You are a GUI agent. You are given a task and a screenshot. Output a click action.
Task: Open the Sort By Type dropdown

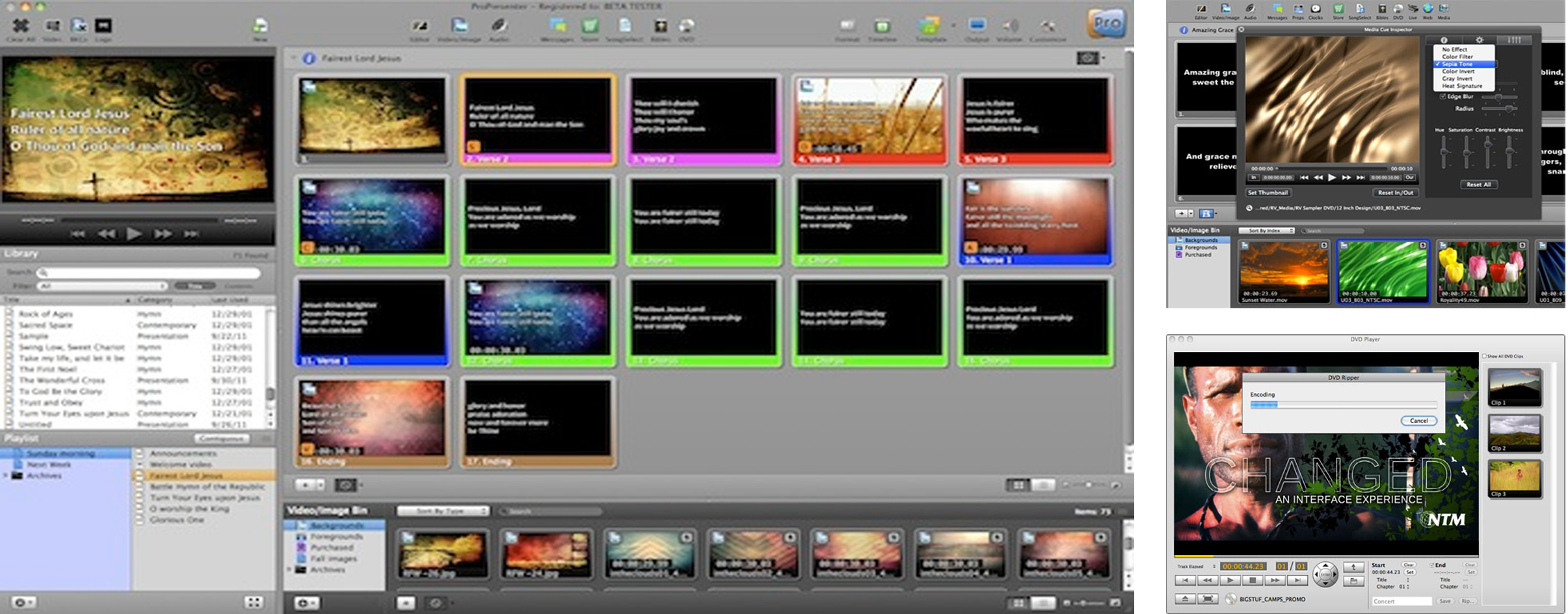(443, 511)
